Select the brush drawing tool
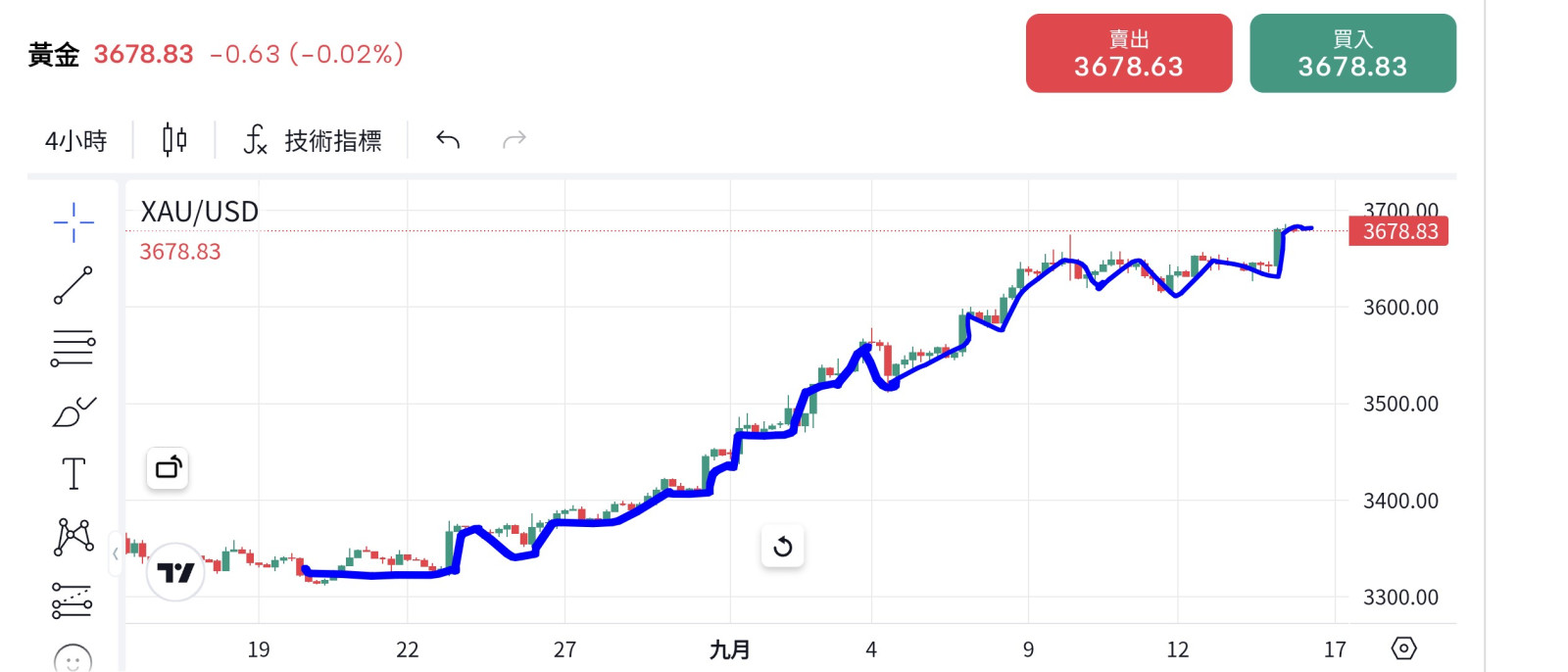This screenshot has width=1568, height=672. click(x=73, y=412)
